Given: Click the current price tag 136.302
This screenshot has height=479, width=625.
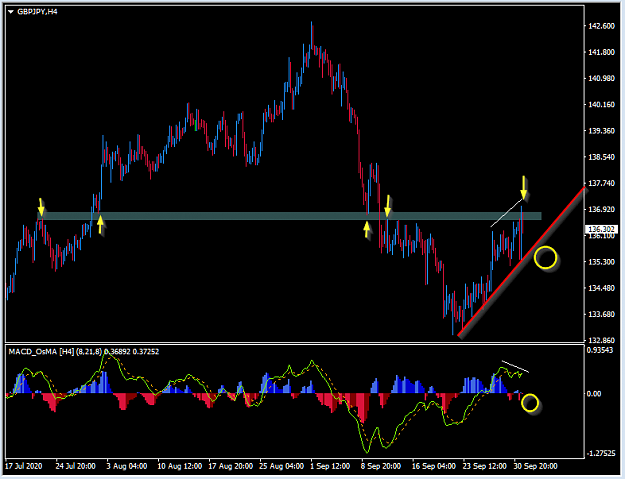Looking at the screenshot, I should click(x=601, y=229).
